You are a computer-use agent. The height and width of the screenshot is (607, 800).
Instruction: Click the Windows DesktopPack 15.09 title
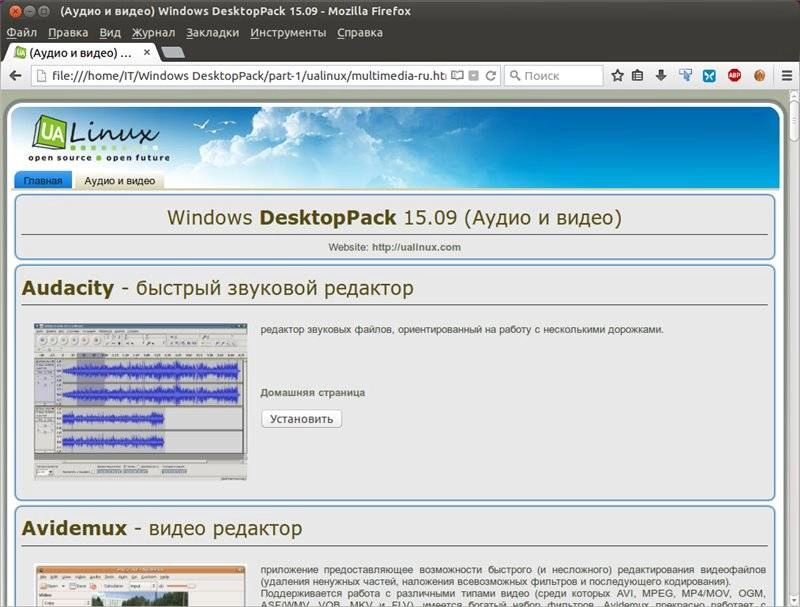click(394, 218)
